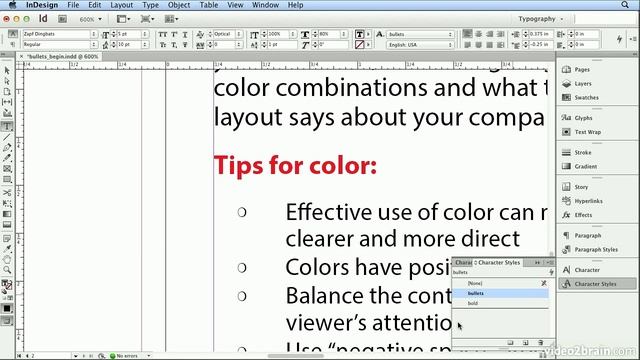Select the Type tool
Screen dimensions: 640x360
pyautogui.click(x=7, y=126)
